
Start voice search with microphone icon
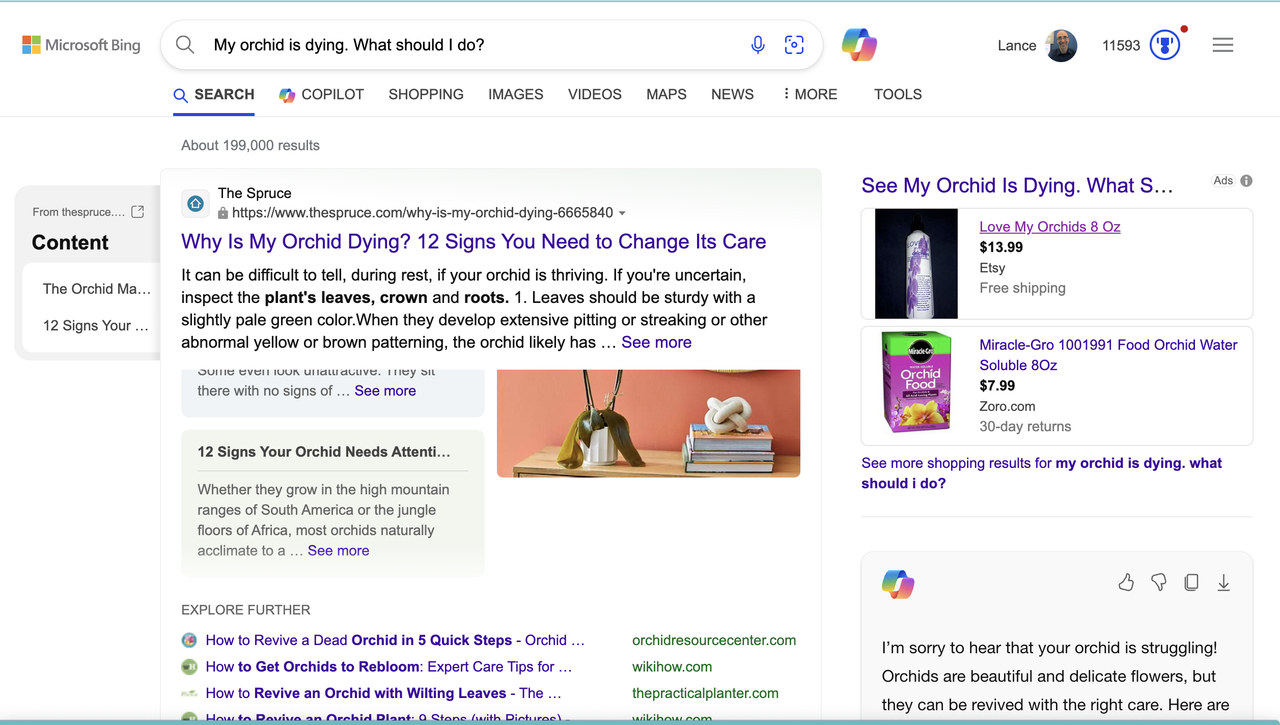tap(758, 45)
